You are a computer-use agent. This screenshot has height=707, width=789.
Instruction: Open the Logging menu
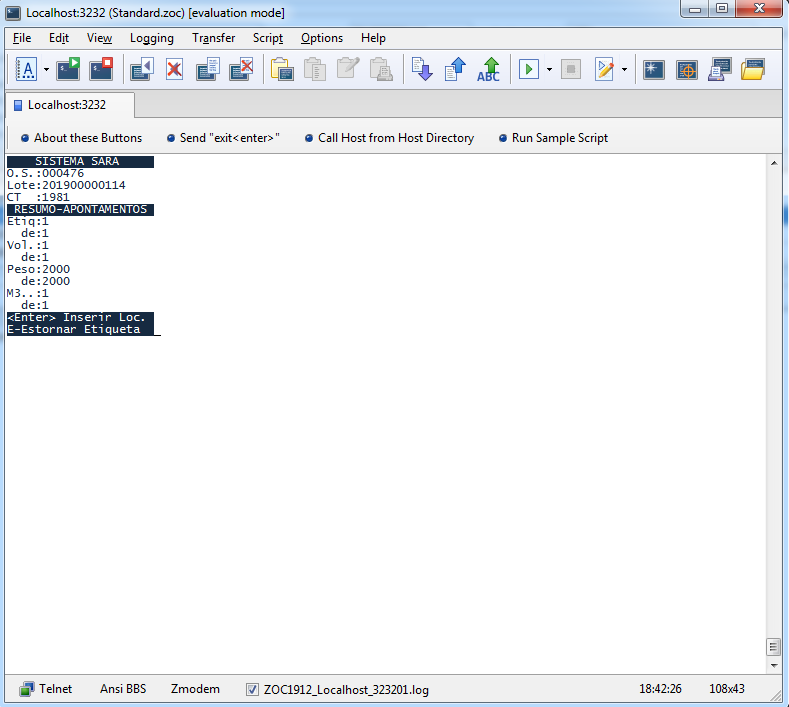coord(151,38)
